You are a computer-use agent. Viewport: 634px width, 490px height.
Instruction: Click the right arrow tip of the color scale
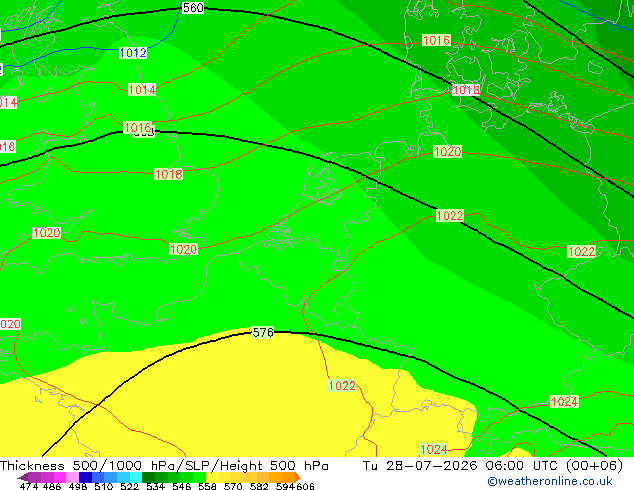coord(299,478)
